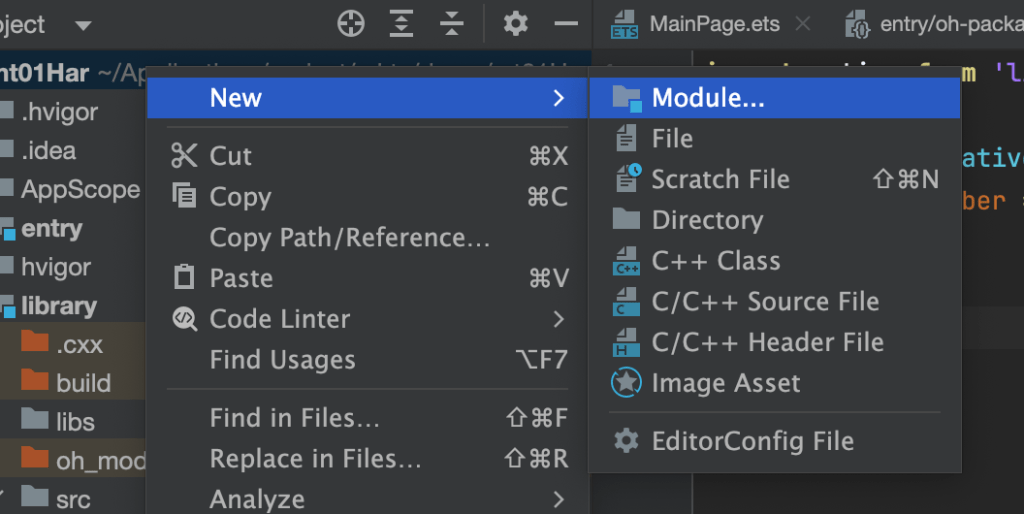
Task: Click the locate/select opened file target icon
Action: coord(351,24)
